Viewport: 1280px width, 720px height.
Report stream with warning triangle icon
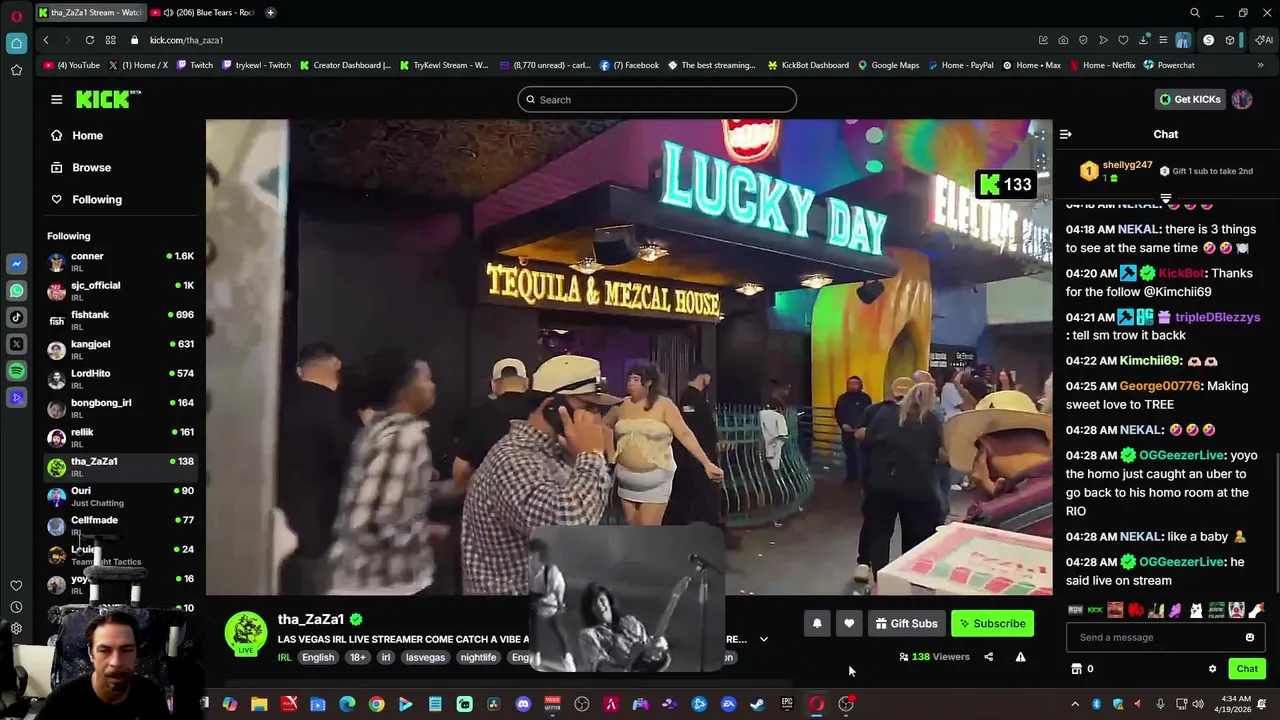pyautogui.click(x=1020, y=657)
